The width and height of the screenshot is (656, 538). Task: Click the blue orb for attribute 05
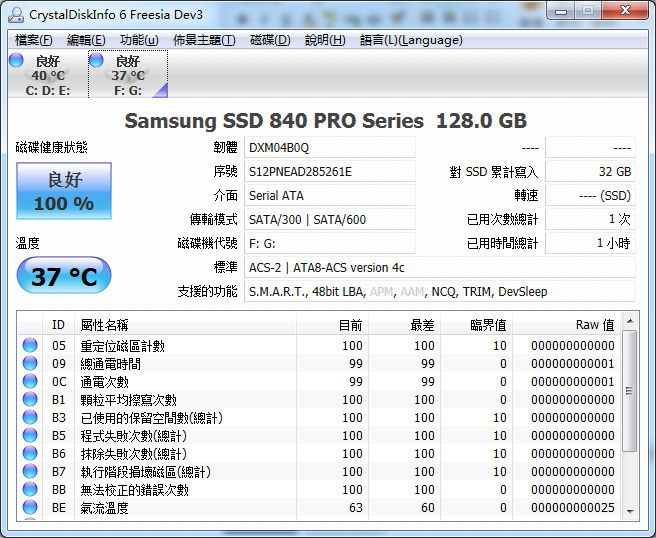pyautogui.click(x=30, y=345)
